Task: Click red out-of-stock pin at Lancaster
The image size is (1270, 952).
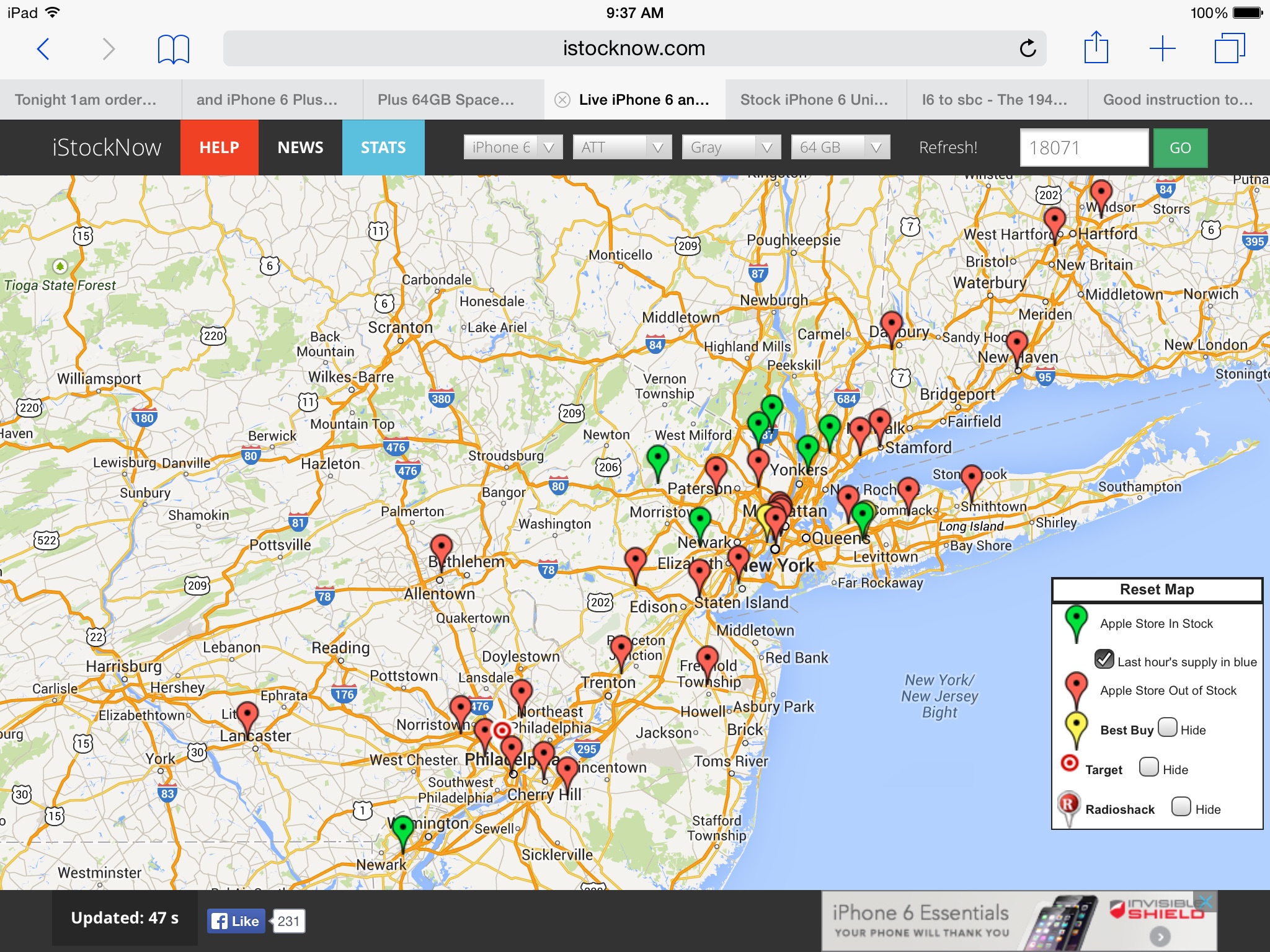Action: (247, 714)
